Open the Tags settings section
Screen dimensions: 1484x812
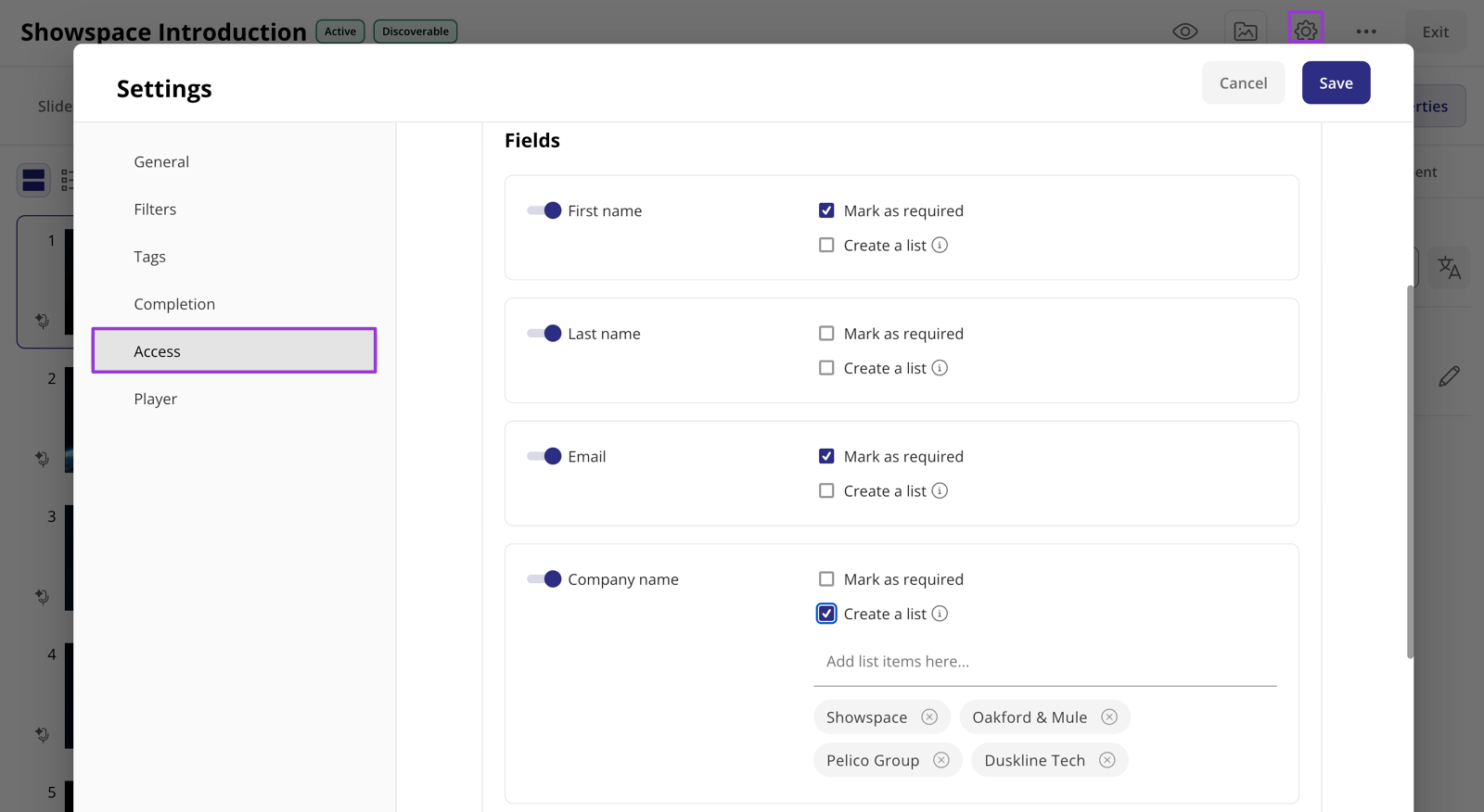pyautogui.click(x=234, y=257)
